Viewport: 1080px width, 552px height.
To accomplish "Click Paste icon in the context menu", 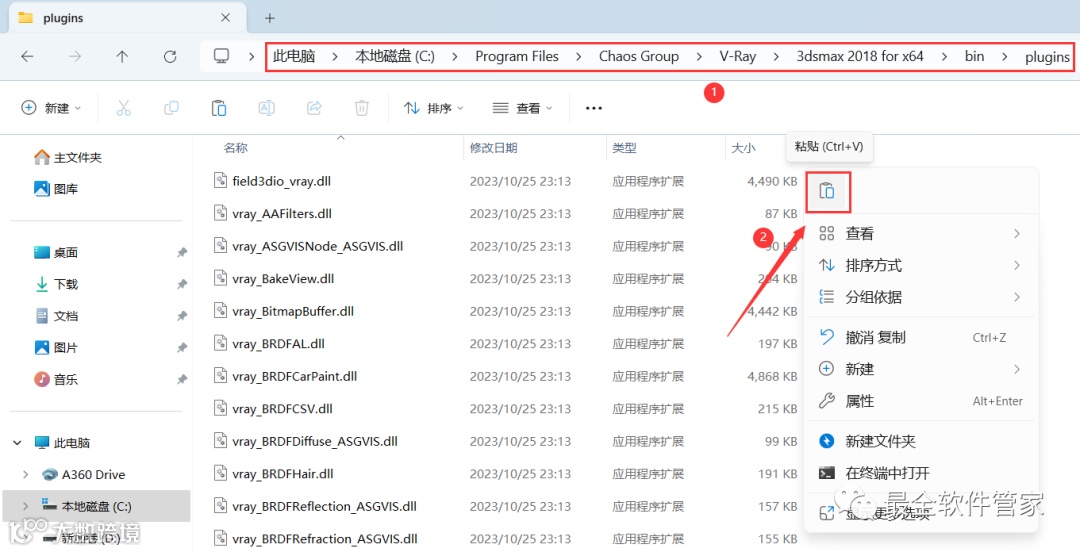I will pyautogui.click(x=828, y=192).
